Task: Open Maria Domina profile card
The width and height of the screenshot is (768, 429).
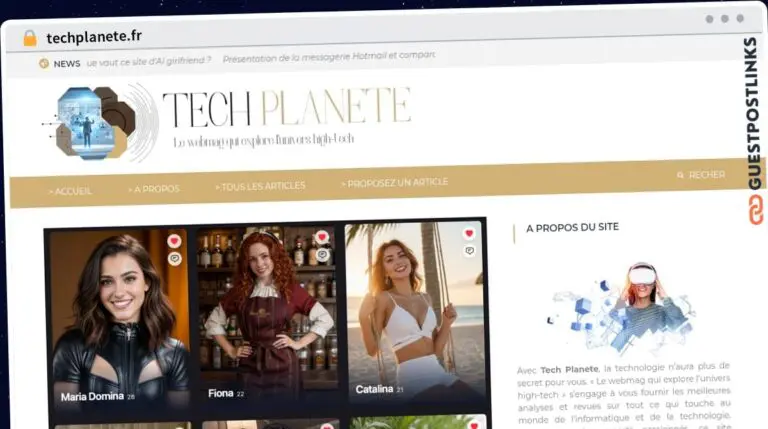Action: (120, 320)
